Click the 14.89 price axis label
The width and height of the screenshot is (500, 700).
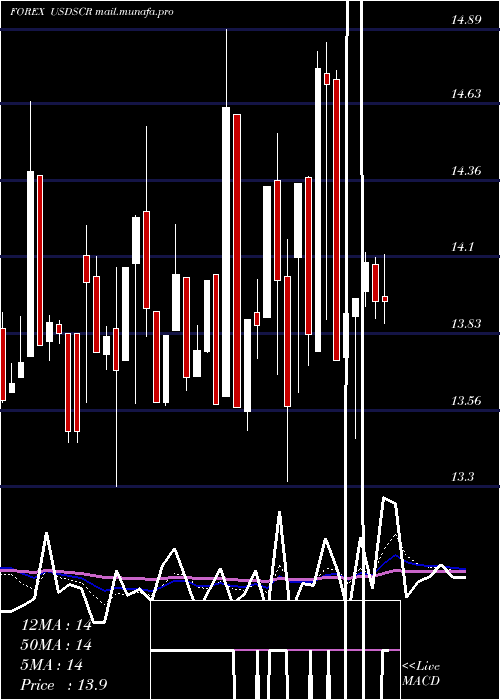(467, 20)
